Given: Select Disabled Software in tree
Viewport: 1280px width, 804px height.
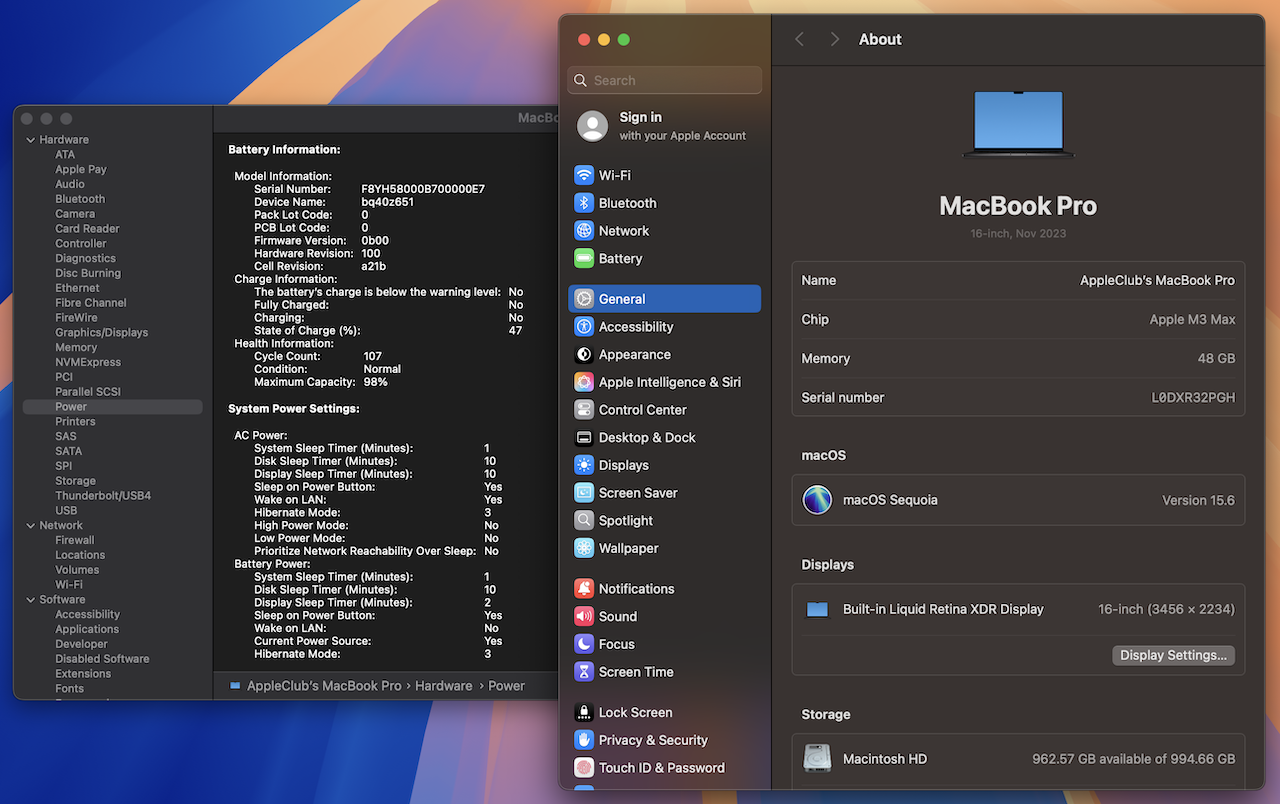Looking at the screenshot, I should [102, 659].
